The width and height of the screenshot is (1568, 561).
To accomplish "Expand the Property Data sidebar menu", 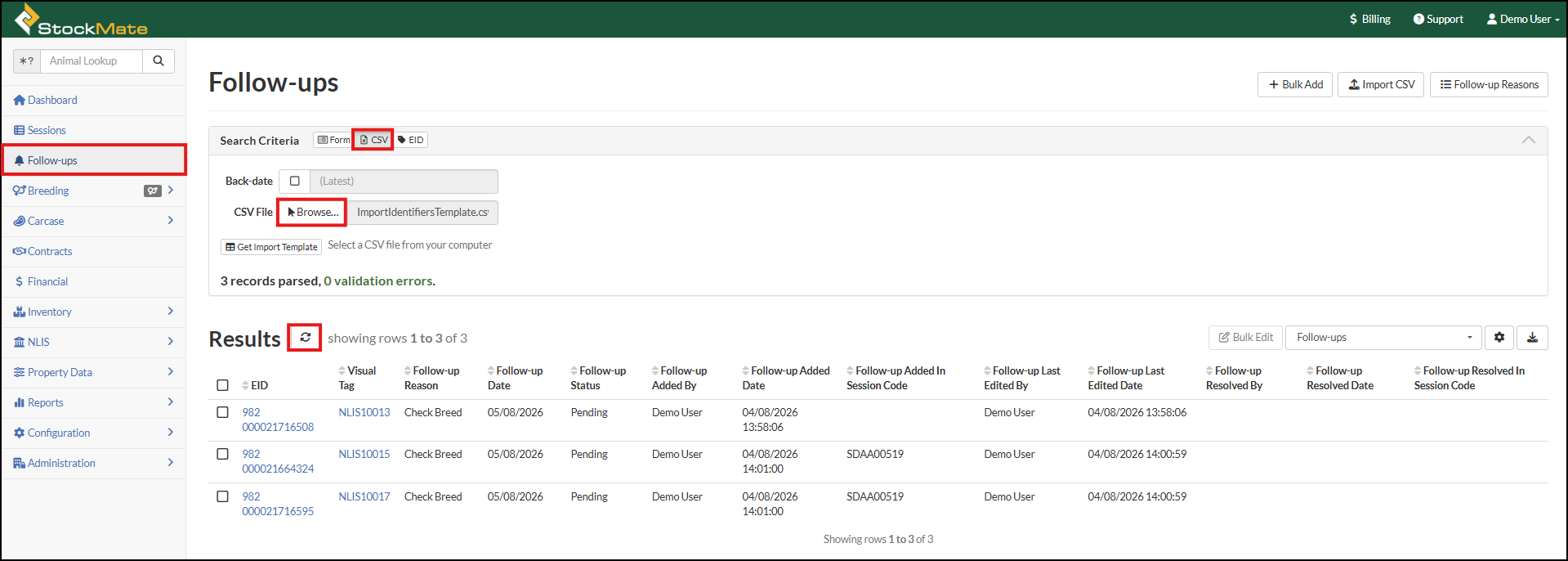I will pos(170,371).
